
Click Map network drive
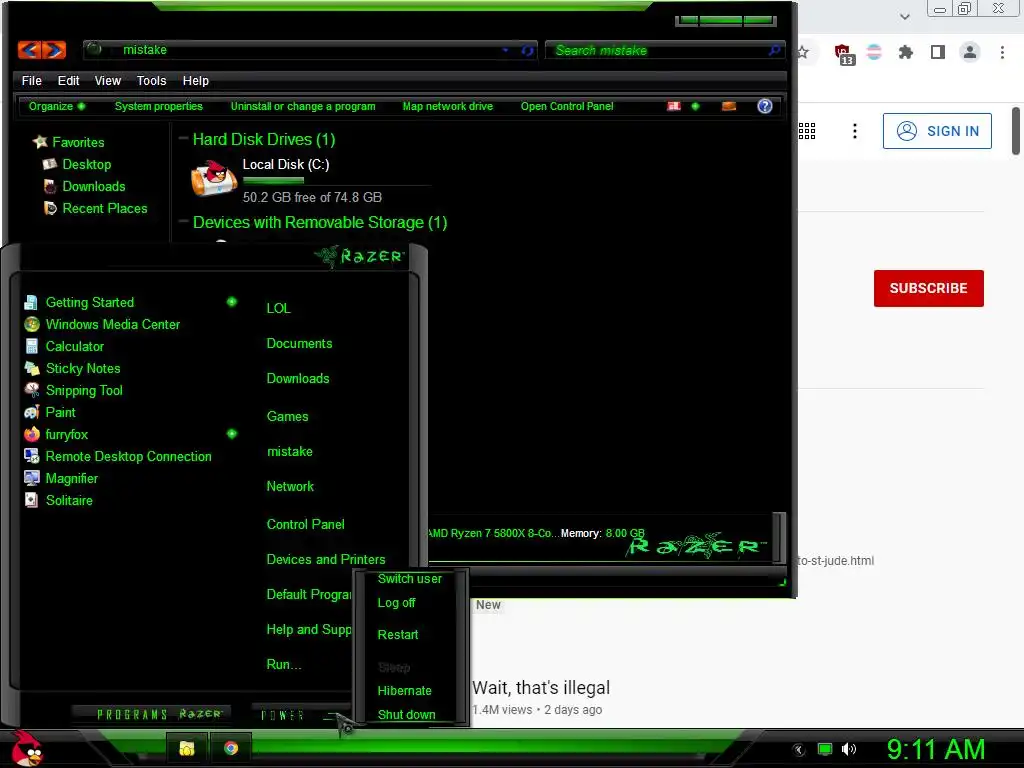447,106
